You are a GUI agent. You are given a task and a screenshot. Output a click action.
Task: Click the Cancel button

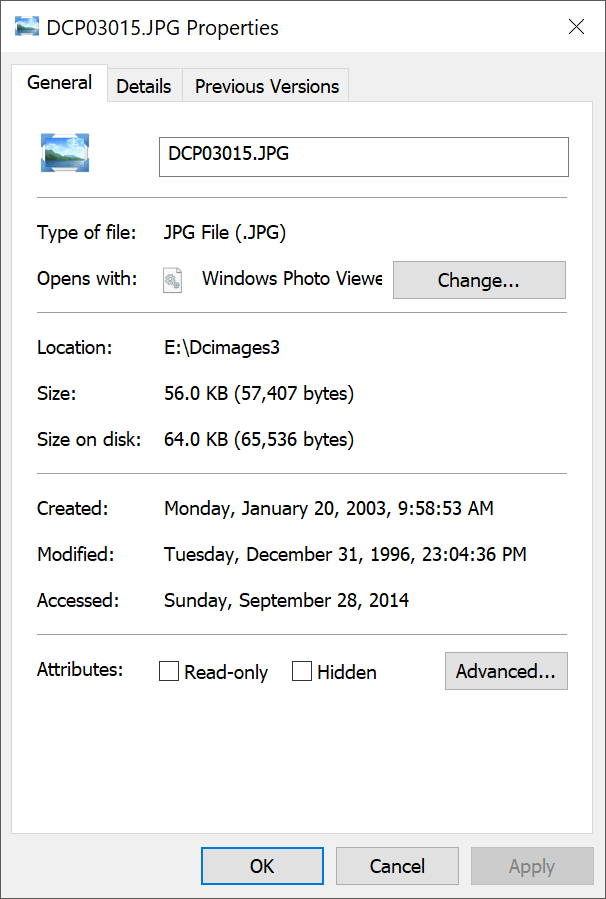396,865
